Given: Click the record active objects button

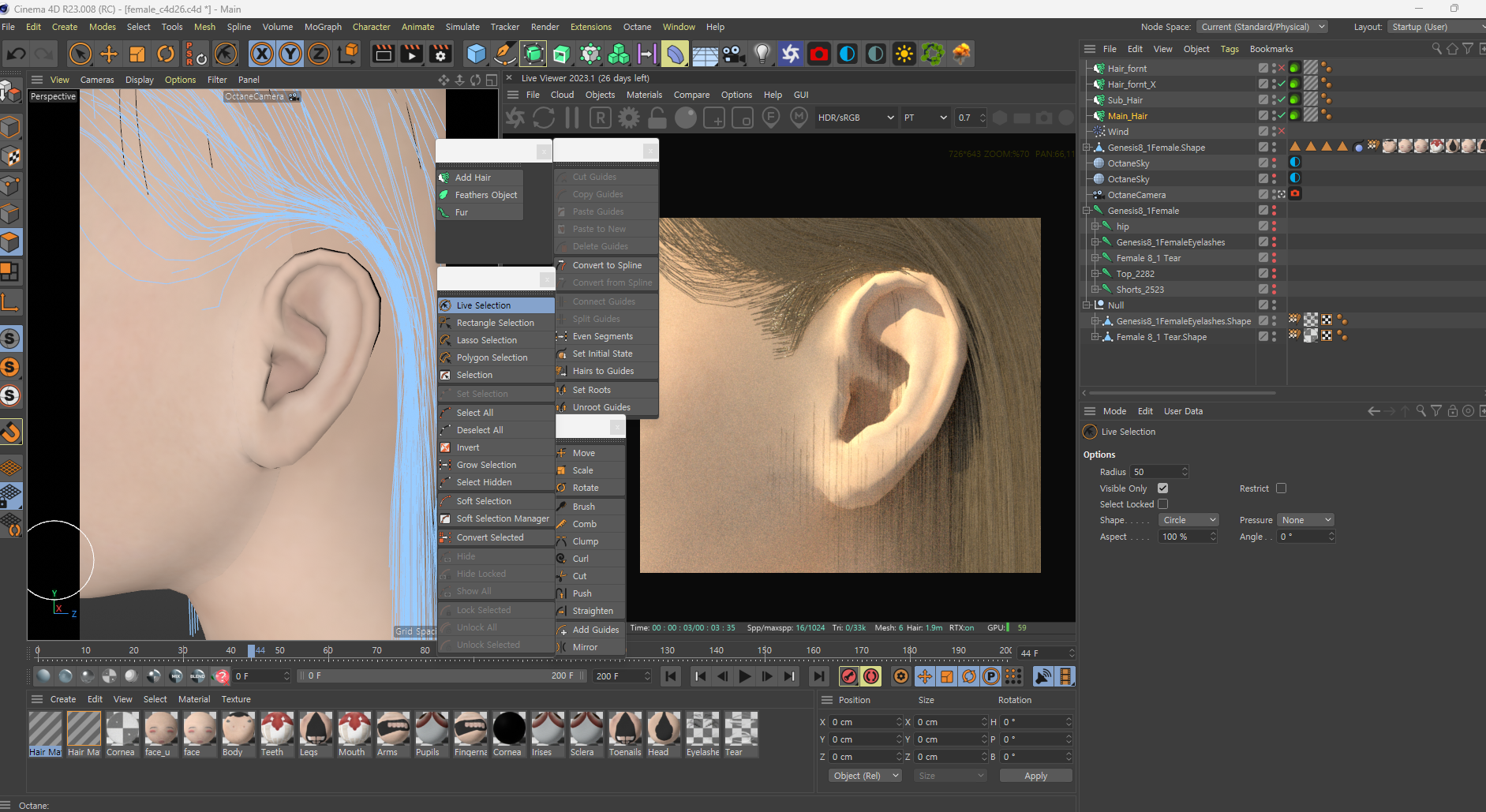Looking at the screenshot, I should (x=849, y=676).
